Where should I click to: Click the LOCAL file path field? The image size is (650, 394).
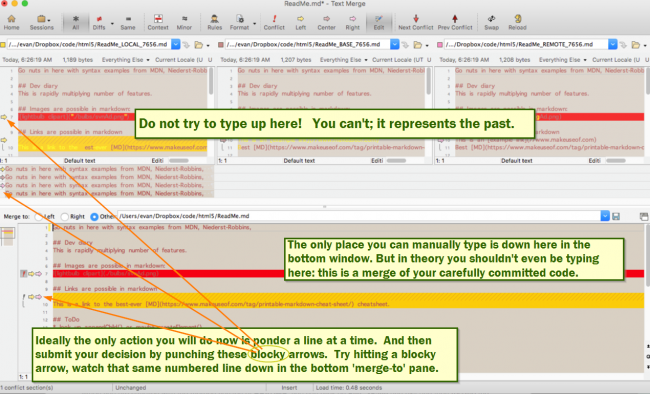click(x=89, y=44)
